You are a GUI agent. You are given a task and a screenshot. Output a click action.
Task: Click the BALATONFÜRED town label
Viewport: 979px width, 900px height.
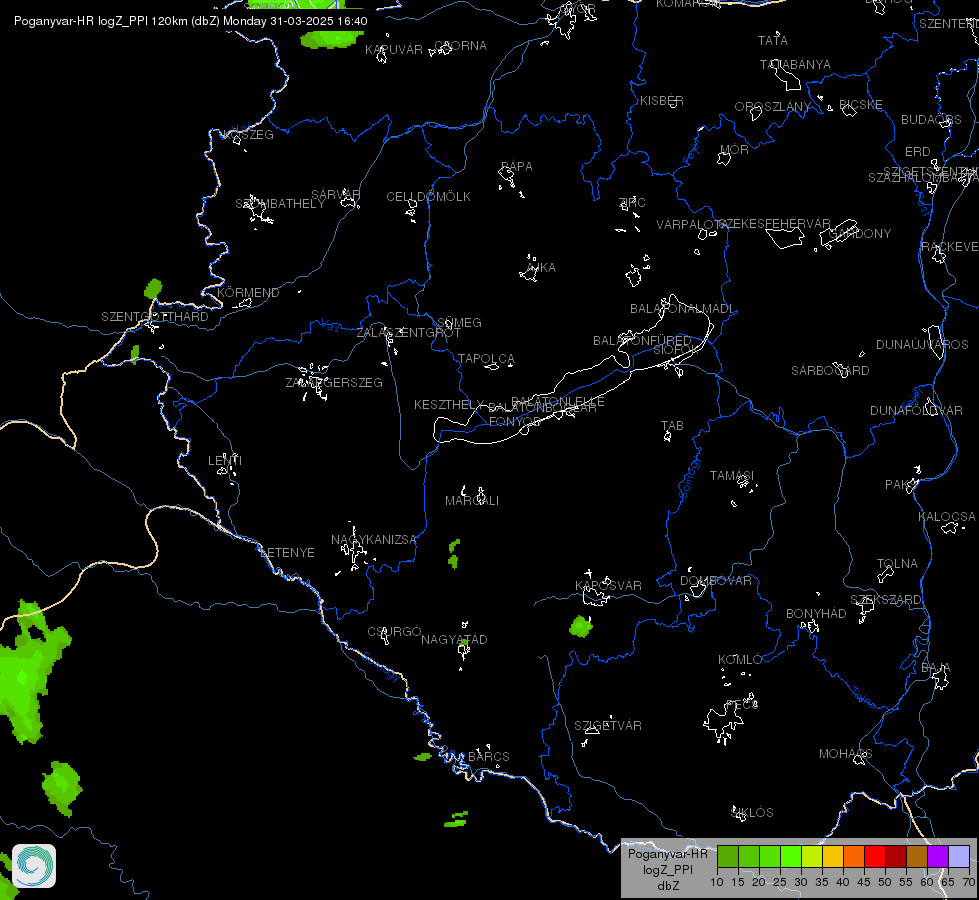point(642,340)
